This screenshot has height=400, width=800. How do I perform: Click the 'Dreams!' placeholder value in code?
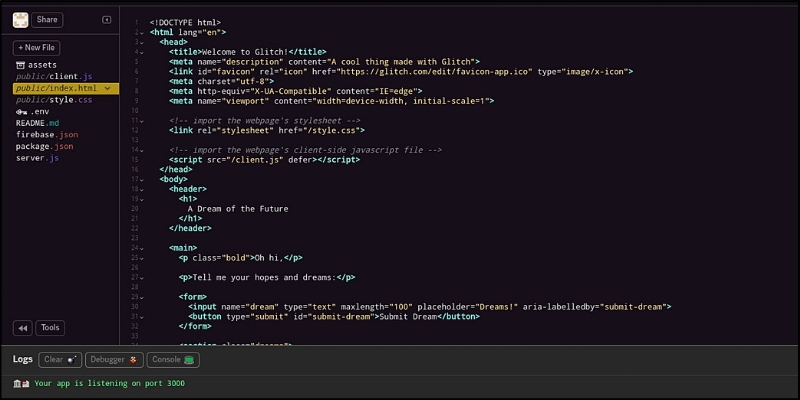(497, 307)
